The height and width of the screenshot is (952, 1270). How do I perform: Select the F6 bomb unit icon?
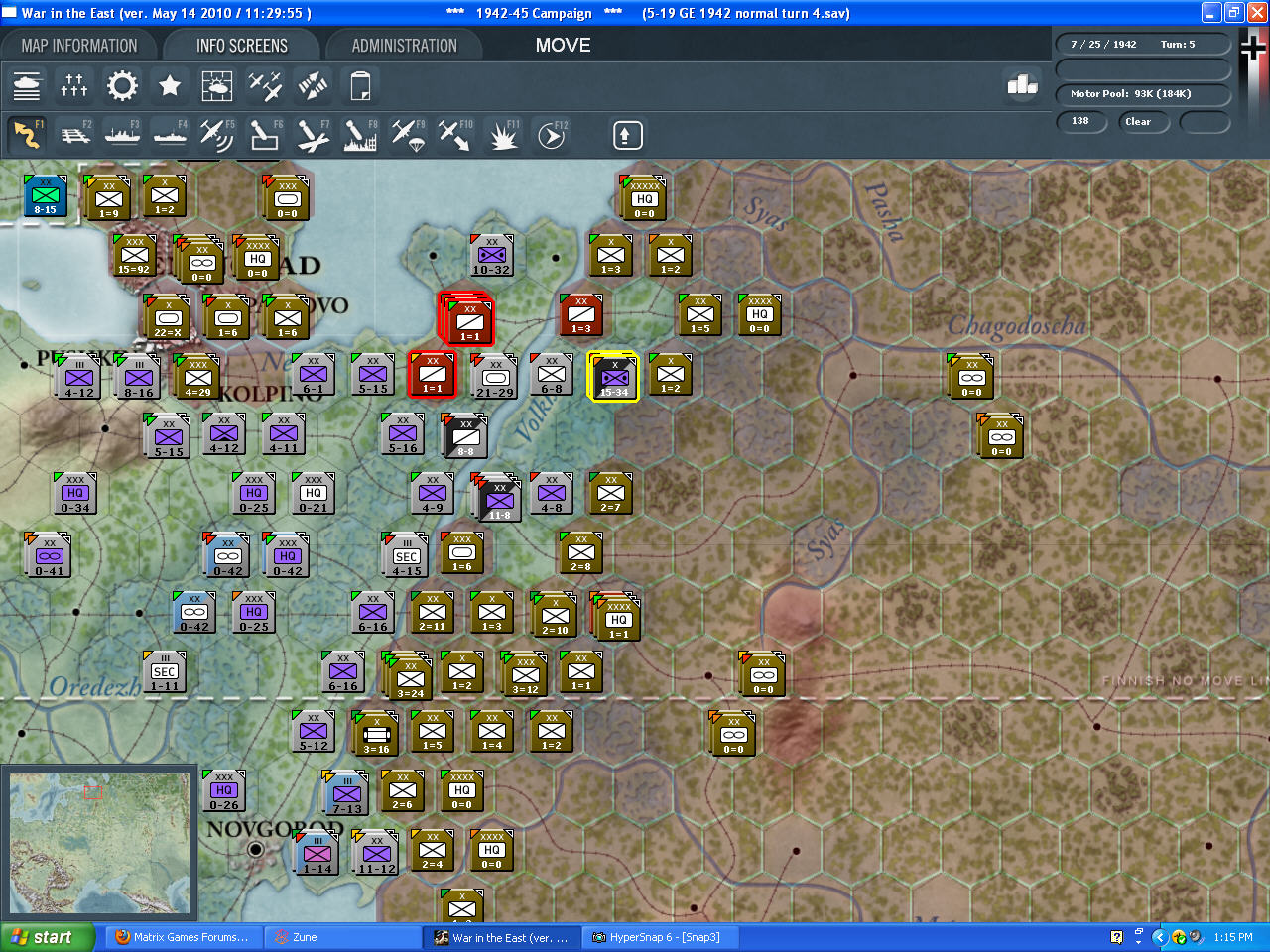point(264,135)
